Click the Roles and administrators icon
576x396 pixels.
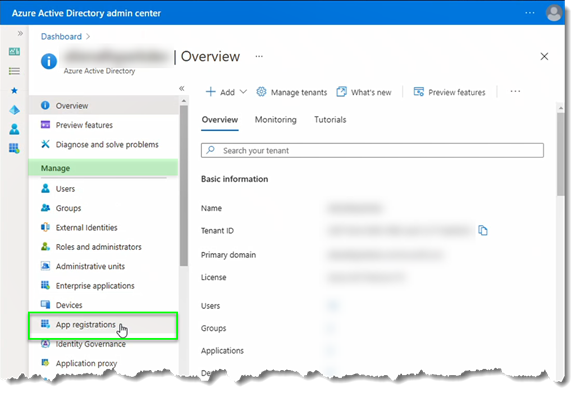(x=45, y=246)
